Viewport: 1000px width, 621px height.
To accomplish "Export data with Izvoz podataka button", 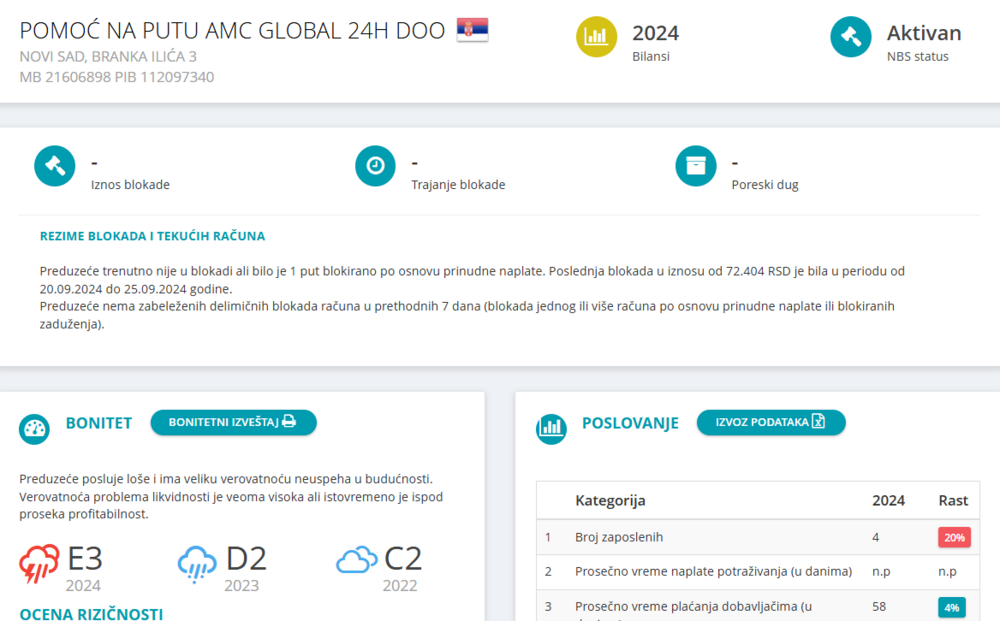I will click(771, 423).
